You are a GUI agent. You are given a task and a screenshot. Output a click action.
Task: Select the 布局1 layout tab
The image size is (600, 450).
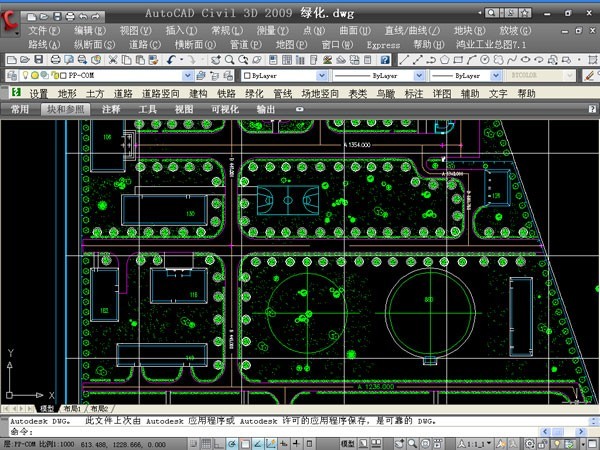coord(73,409)
